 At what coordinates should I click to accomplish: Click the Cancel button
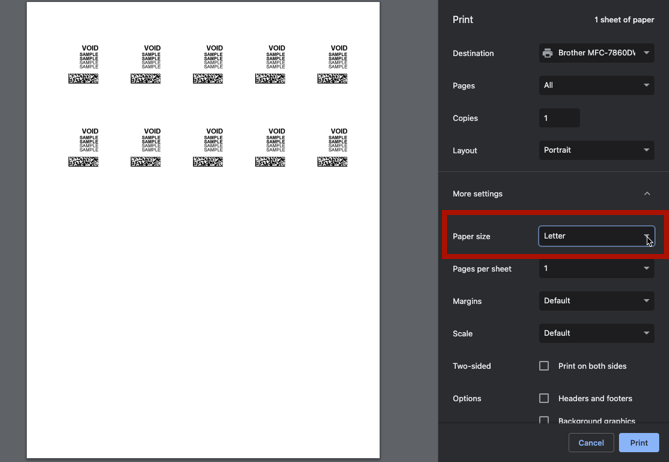coord(591,443)
